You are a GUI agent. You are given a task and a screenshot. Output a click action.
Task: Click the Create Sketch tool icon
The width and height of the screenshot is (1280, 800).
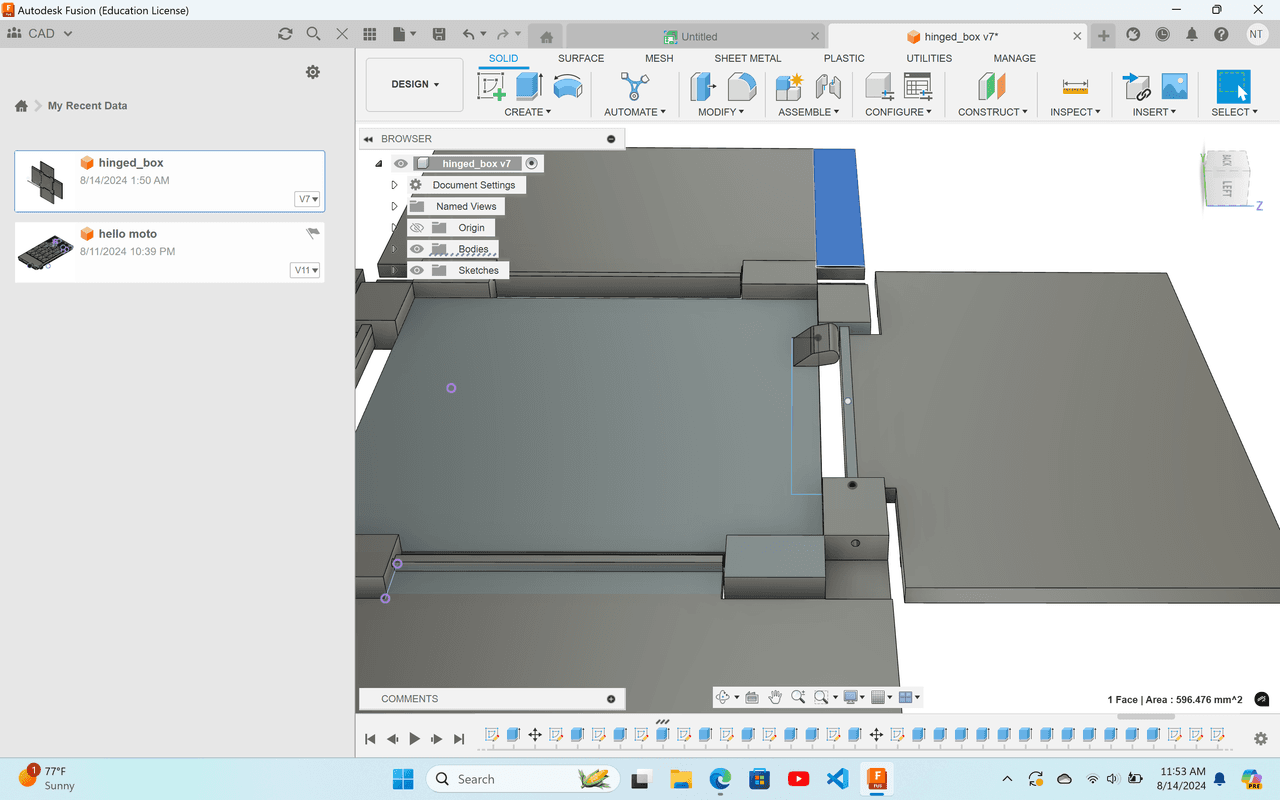coord(492,87)
